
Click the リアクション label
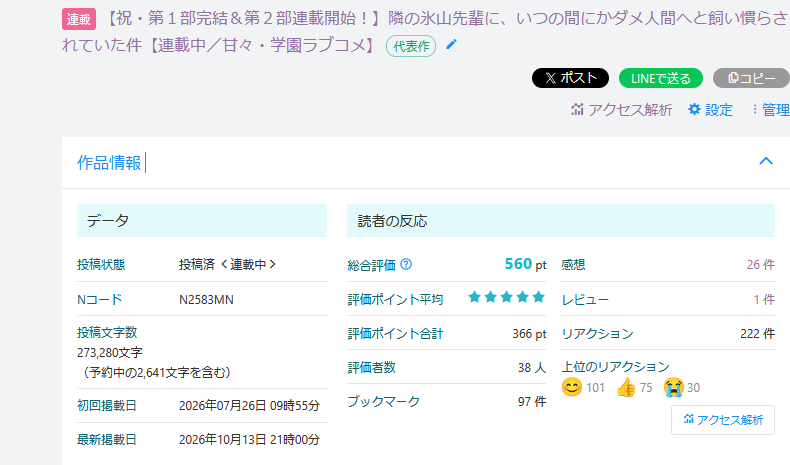tap(598, 334)
